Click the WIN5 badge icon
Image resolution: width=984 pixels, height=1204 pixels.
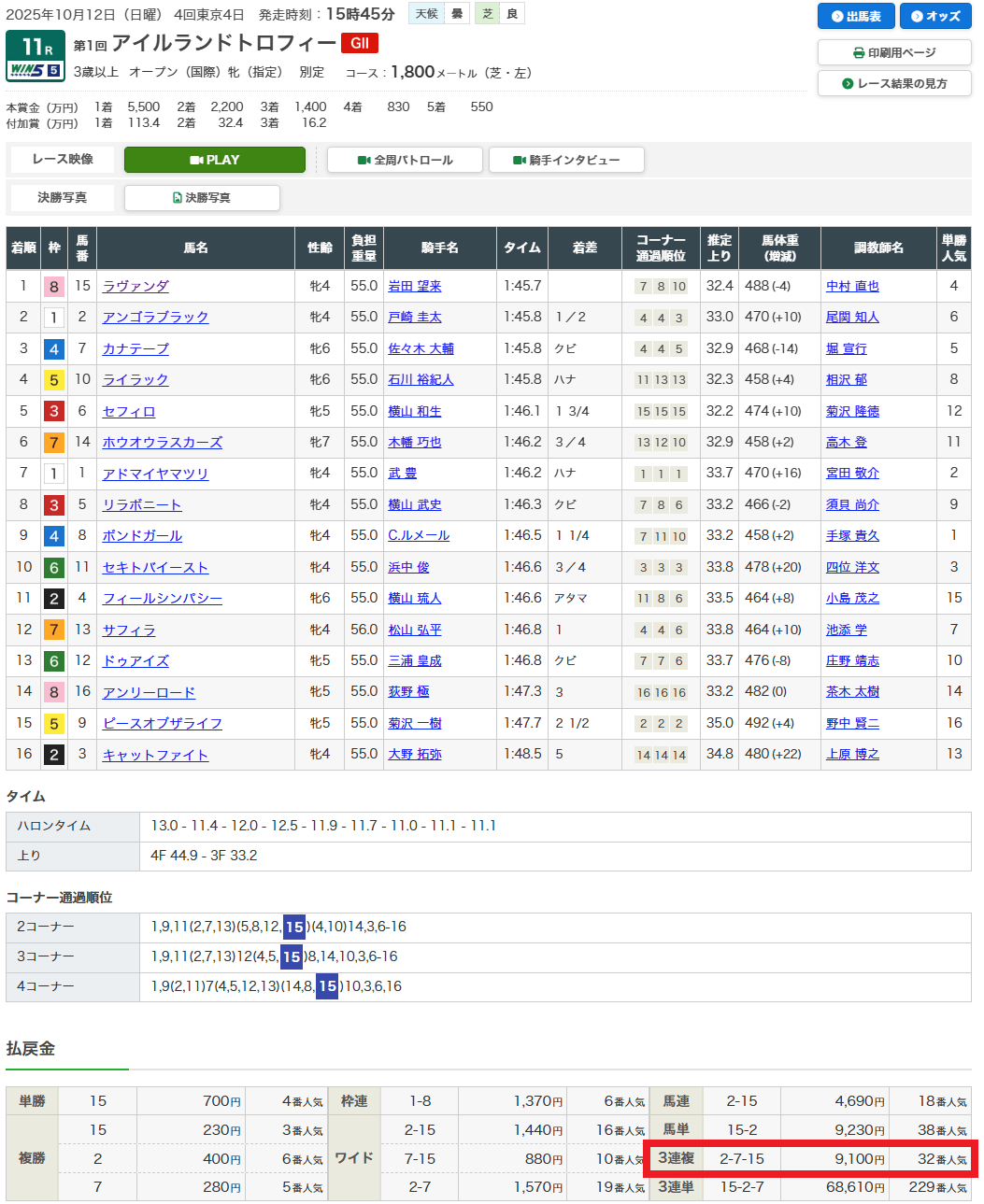click(x=35, y=71)
